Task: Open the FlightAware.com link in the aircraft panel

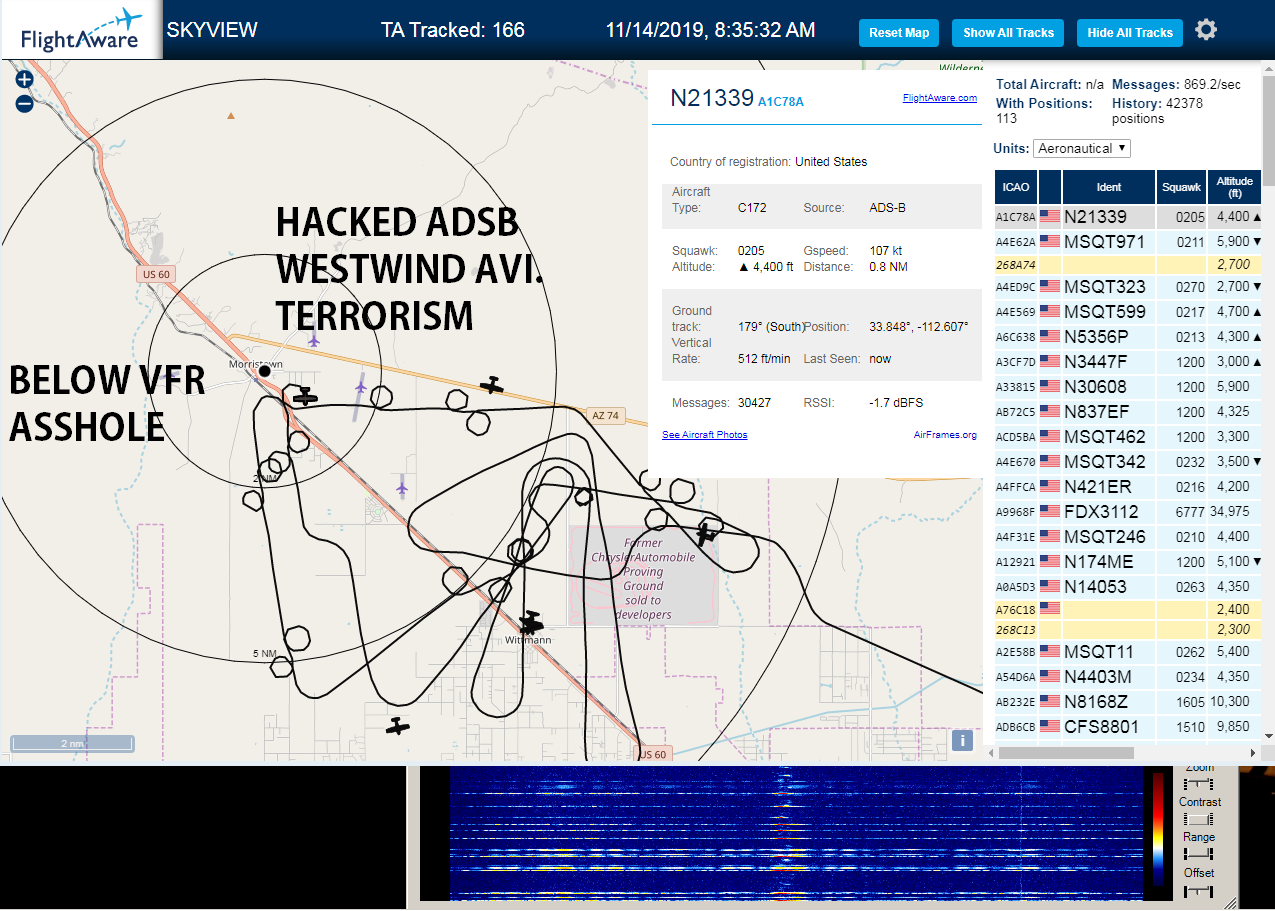Action: [939, 98]
